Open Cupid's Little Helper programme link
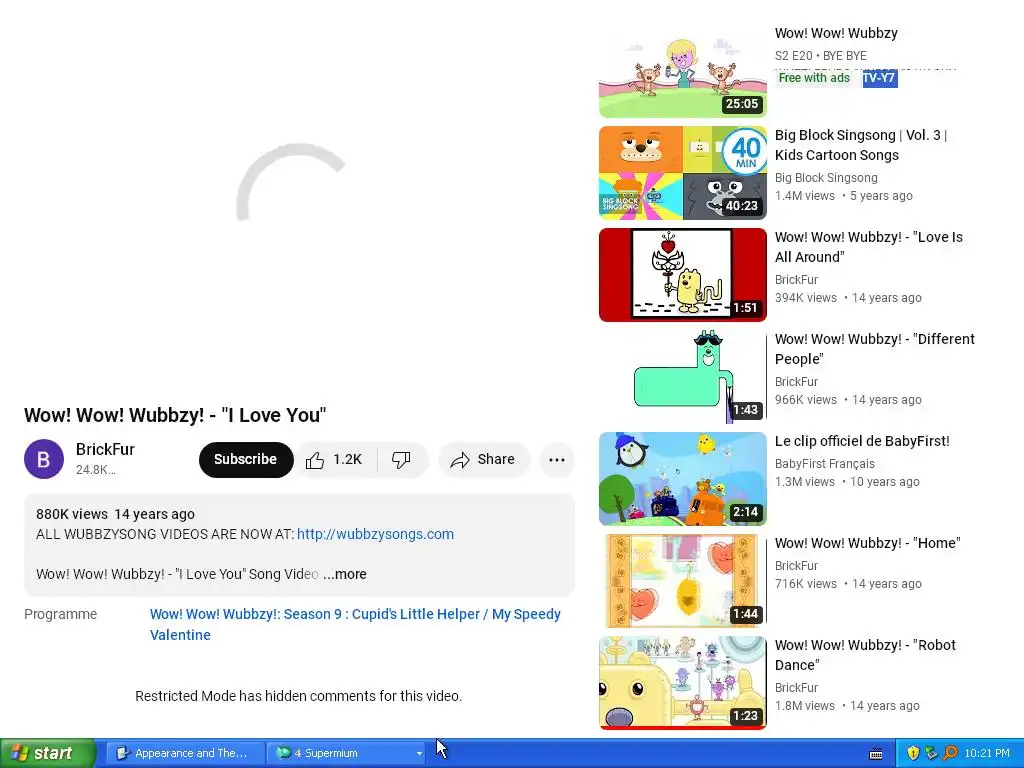This screenshot has width=1024, height=768. point(355,624)
